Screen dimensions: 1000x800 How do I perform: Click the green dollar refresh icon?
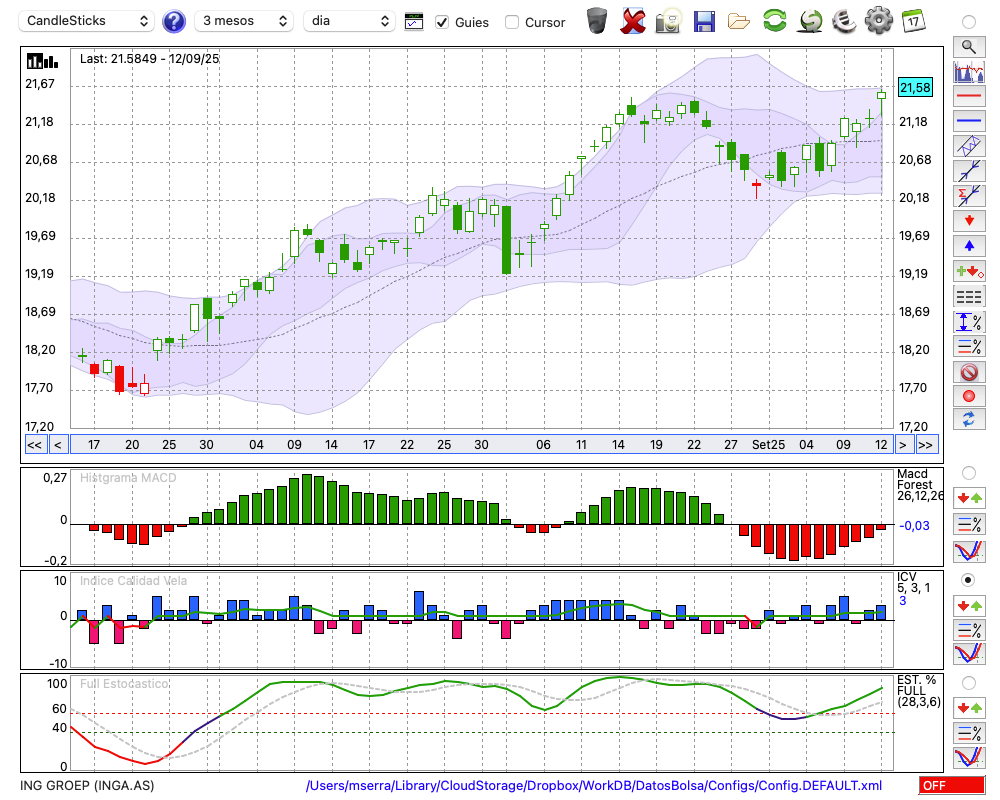(811, 21)
